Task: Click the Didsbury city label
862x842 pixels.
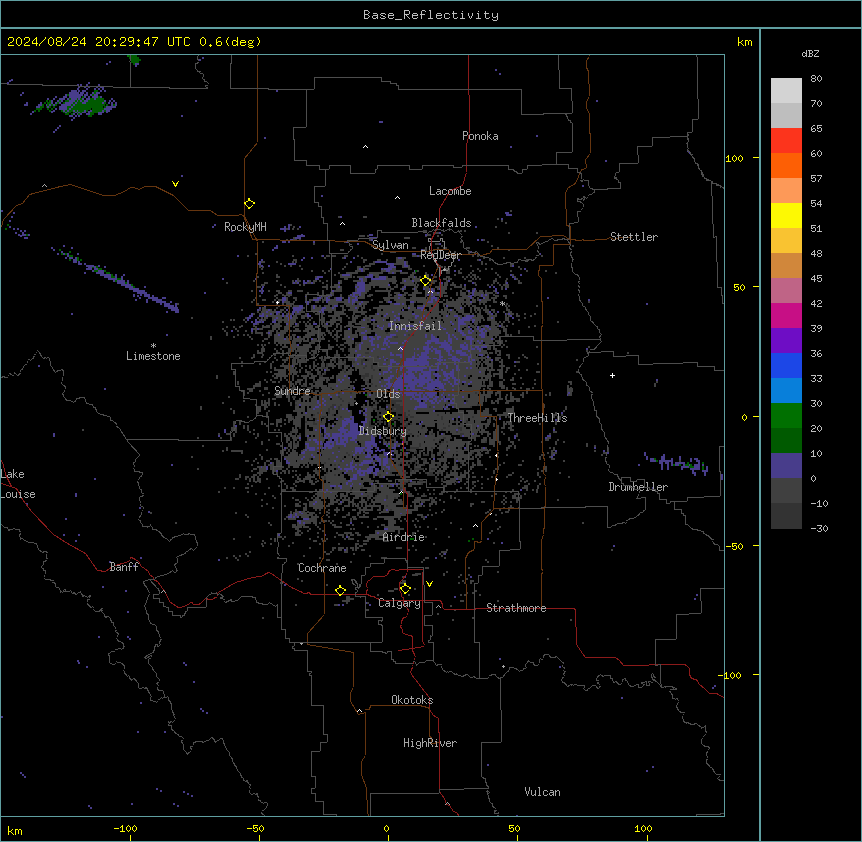Action: (x=383, y=431)
